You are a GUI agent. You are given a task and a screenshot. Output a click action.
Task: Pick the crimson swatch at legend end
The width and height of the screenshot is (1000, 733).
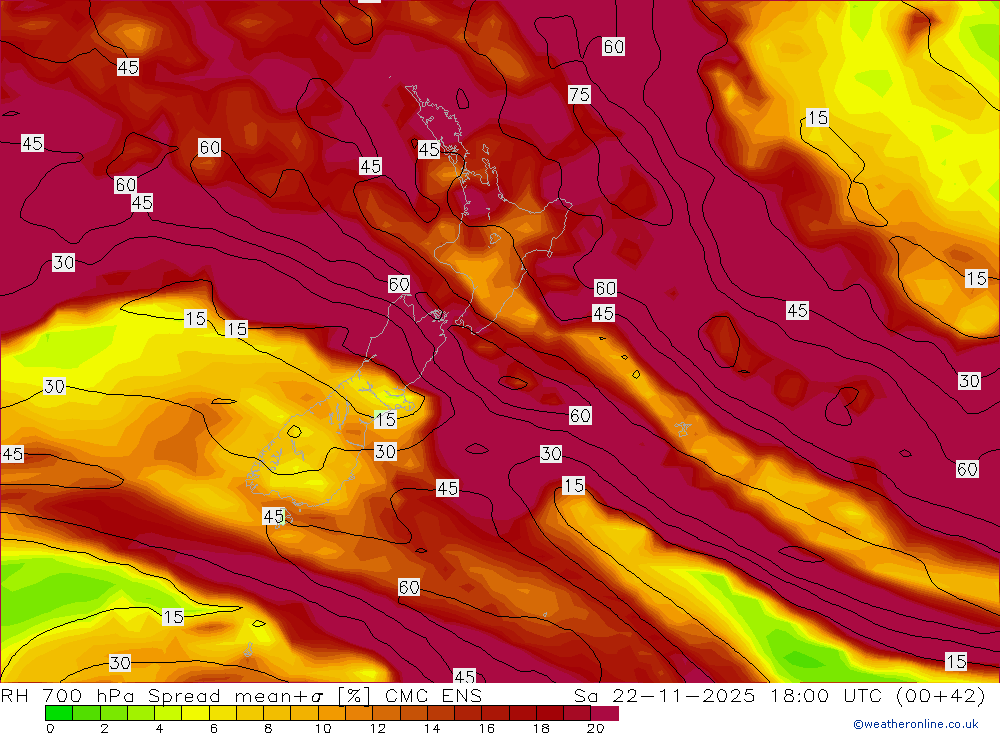(x=605, y=713)
